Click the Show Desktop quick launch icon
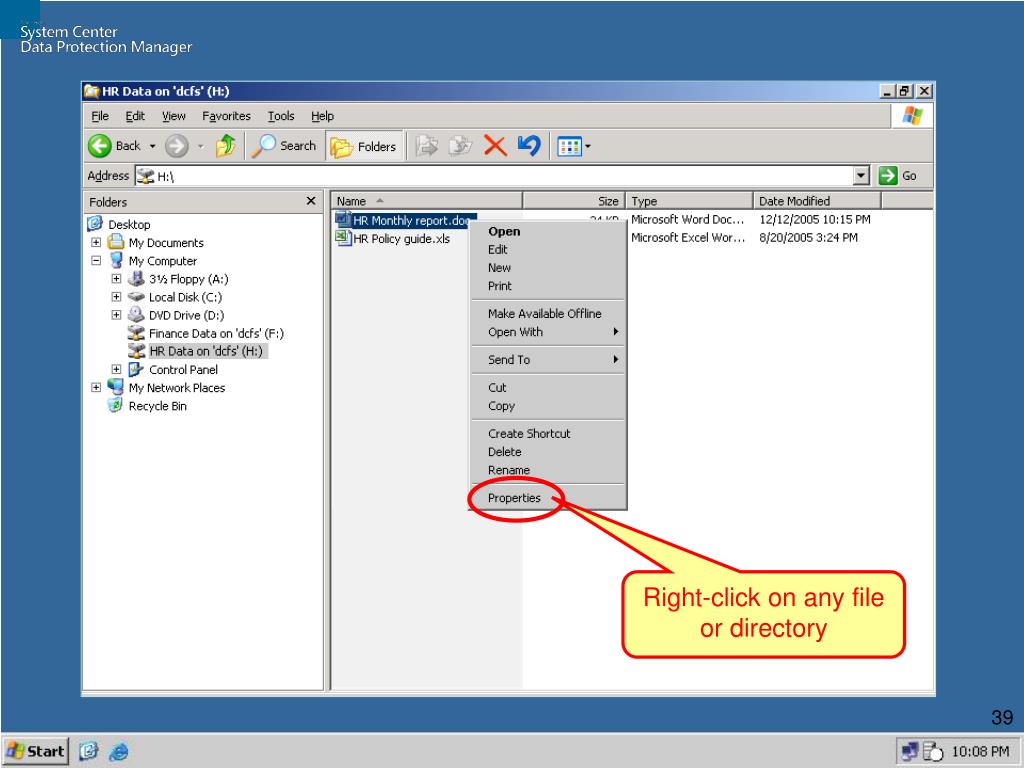The width and height of the screenshot is (1024, 768). [x=88, y=752]
